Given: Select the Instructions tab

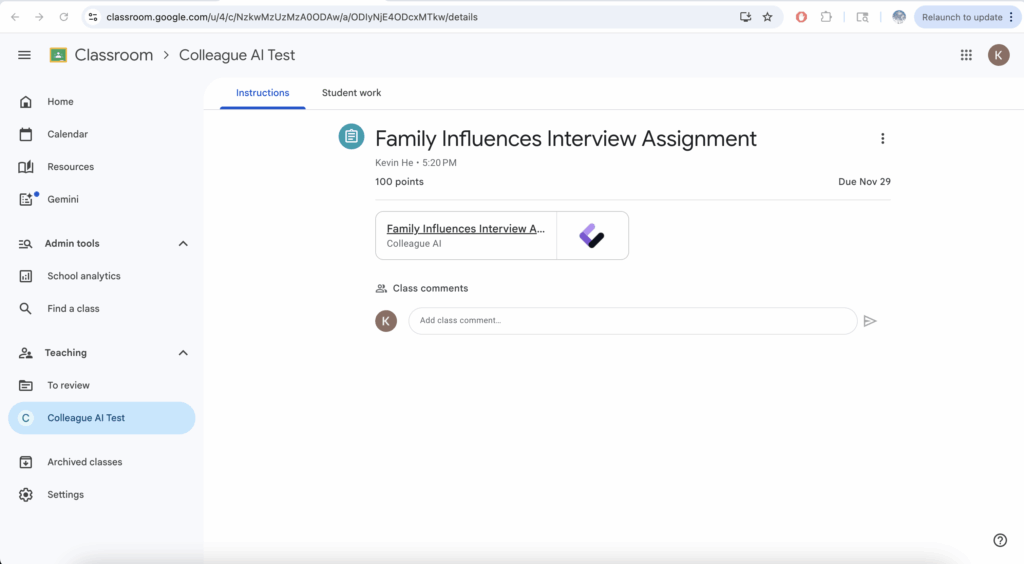Looking at the screenshot, I should tap(262, 93).
